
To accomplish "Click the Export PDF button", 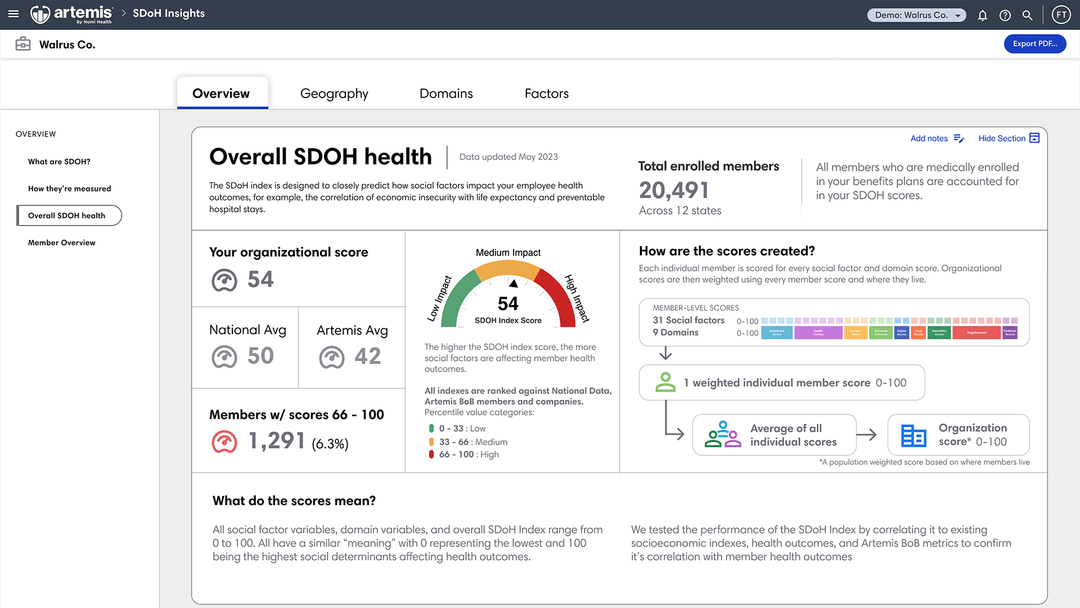I will 1034,44.
